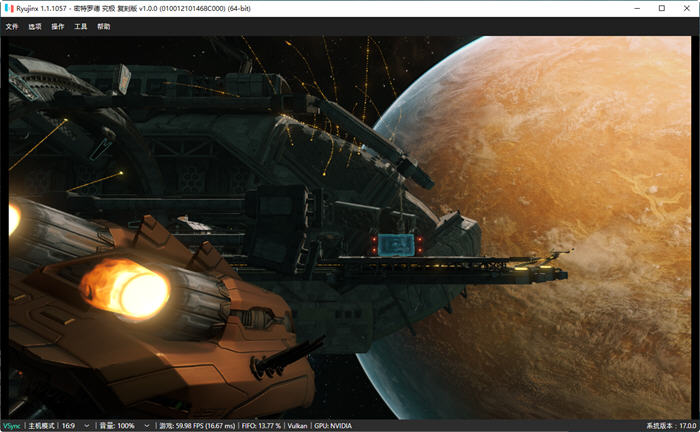
Task: Open the 工具 menu
Action: pyautogui.click(x=81, y=27)
